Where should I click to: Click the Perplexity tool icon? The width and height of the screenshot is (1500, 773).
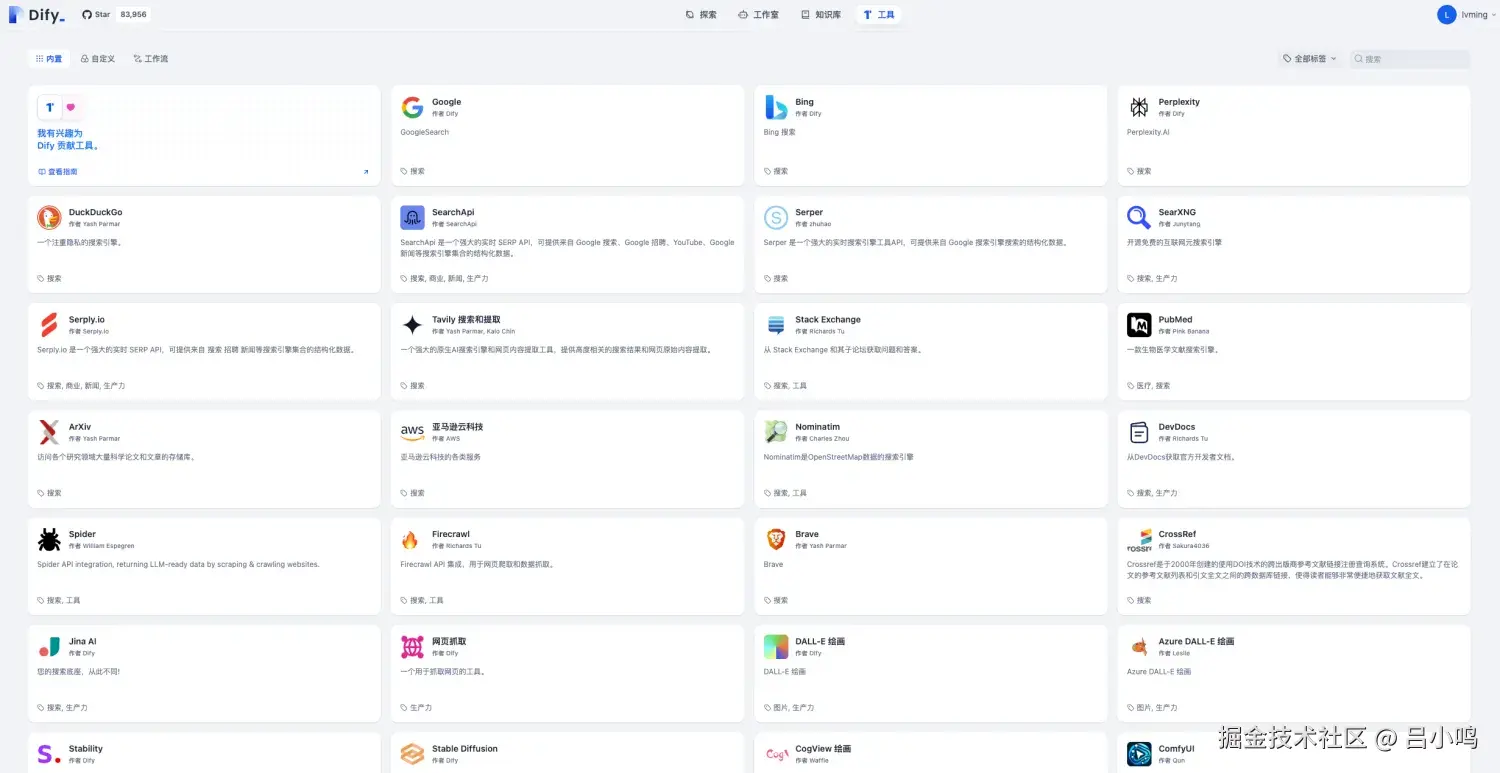1139,107
